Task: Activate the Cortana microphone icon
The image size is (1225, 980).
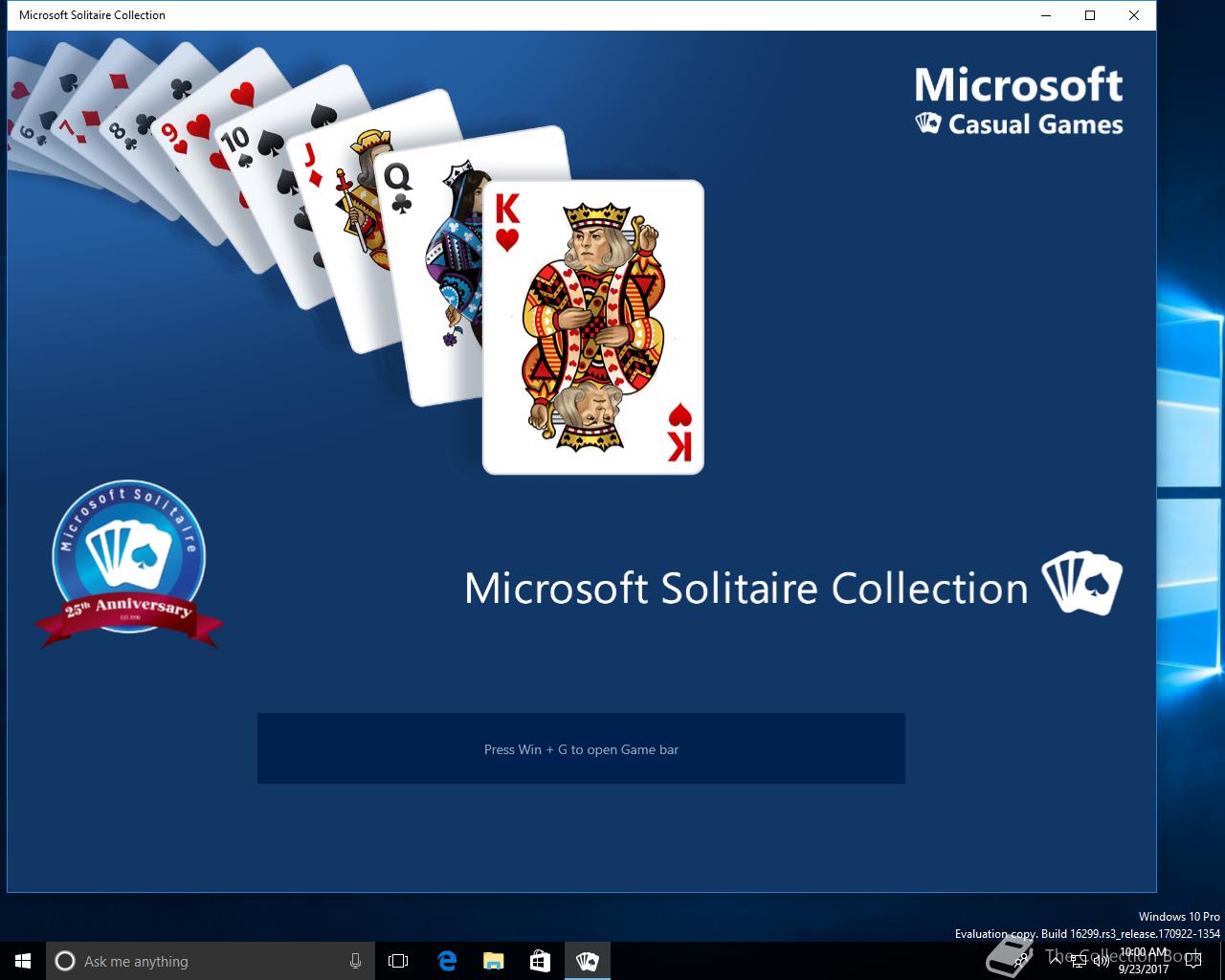Action: pos(355,961)
